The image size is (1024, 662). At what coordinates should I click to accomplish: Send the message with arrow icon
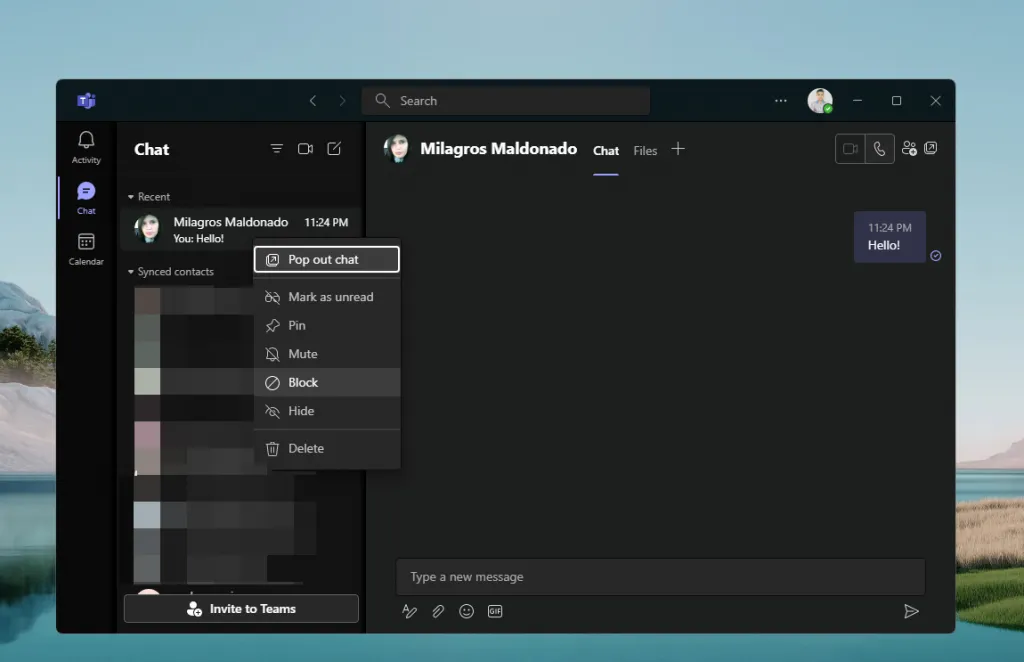click(x=911, y=611)
